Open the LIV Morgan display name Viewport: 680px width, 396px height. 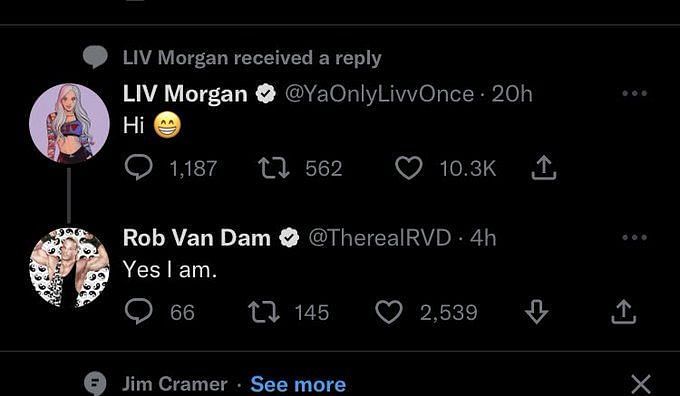(185, 94)
